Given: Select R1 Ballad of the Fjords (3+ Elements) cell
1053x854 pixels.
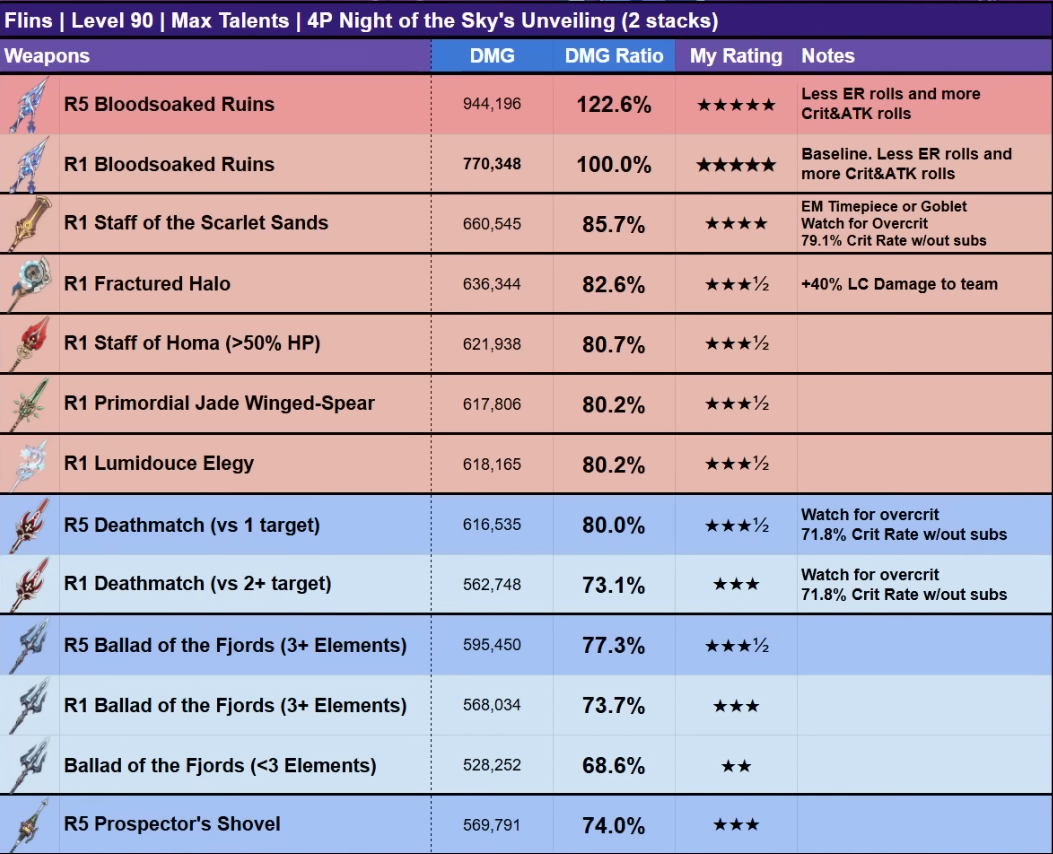Looking at the screenshot, I should [x=245, y=705].
